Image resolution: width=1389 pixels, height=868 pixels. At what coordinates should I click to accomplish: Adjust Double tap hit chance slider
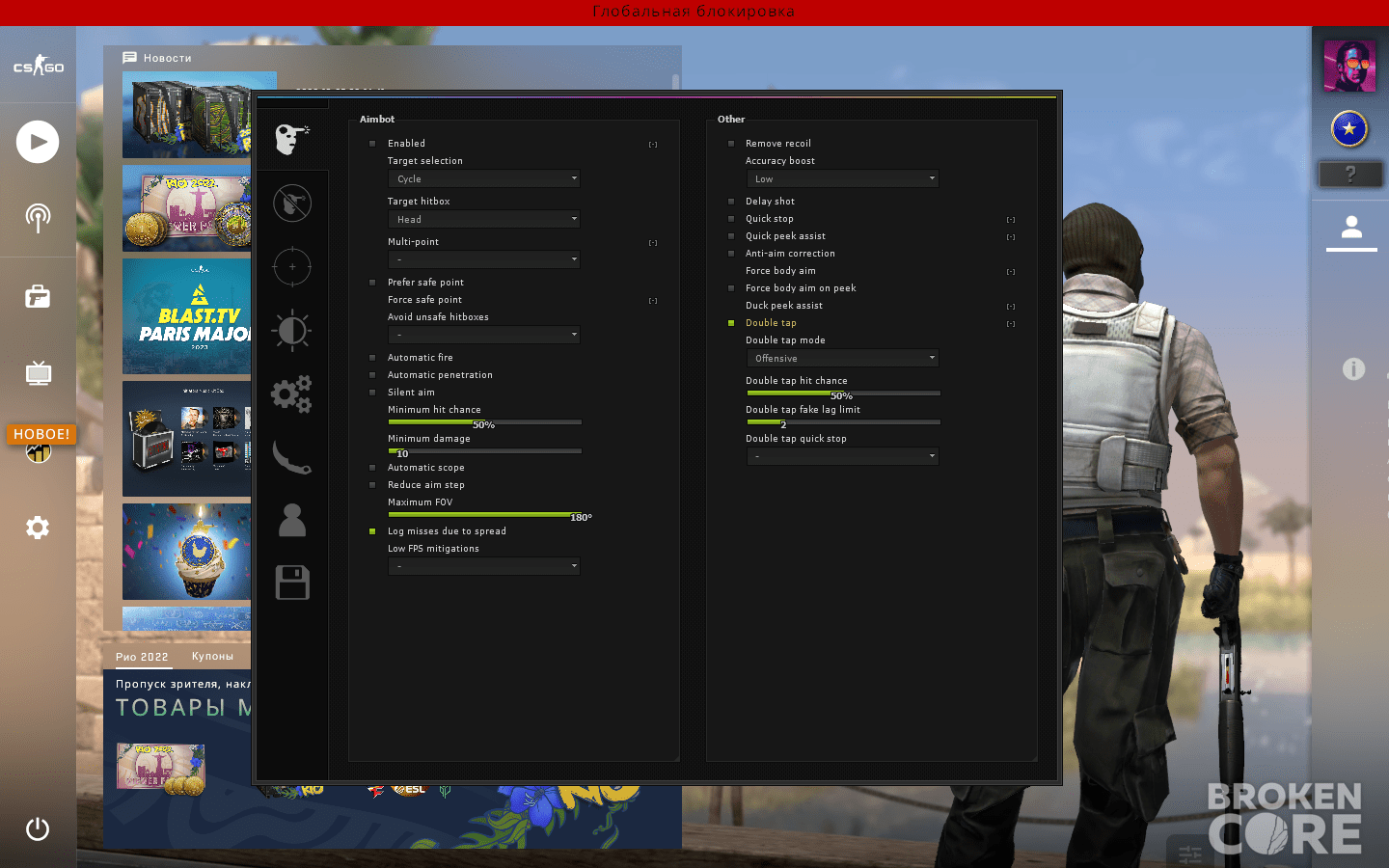pos(842,393)
